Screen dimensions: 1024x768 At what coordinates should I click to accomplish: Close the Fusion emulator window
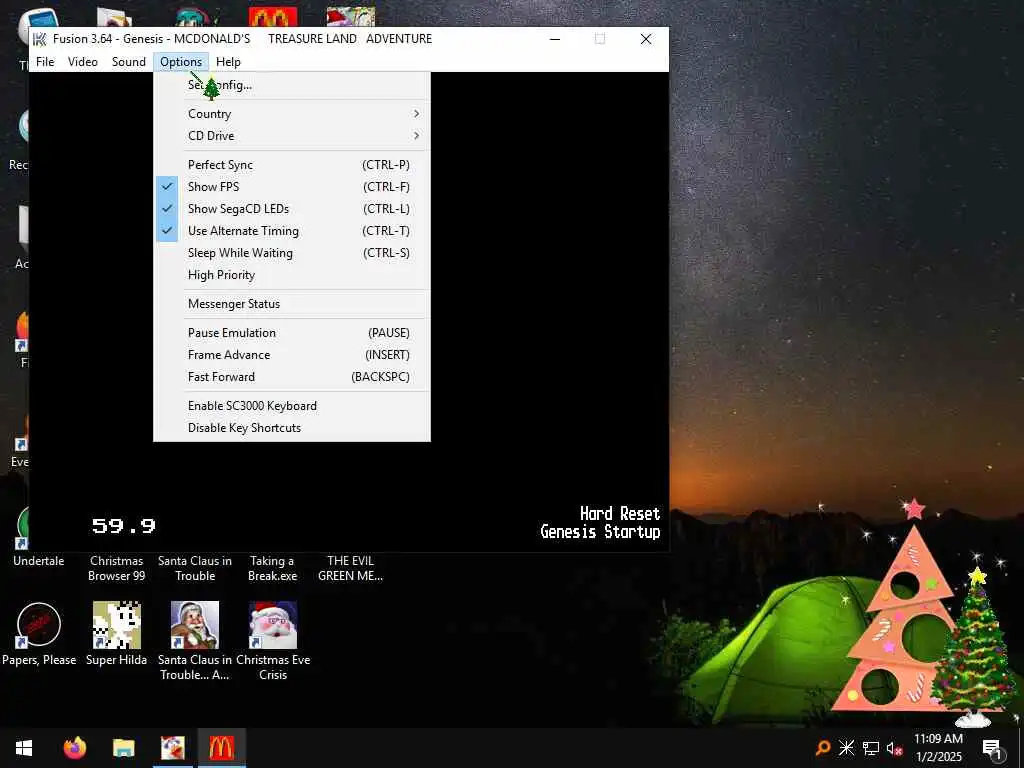(x=646, y=39)
